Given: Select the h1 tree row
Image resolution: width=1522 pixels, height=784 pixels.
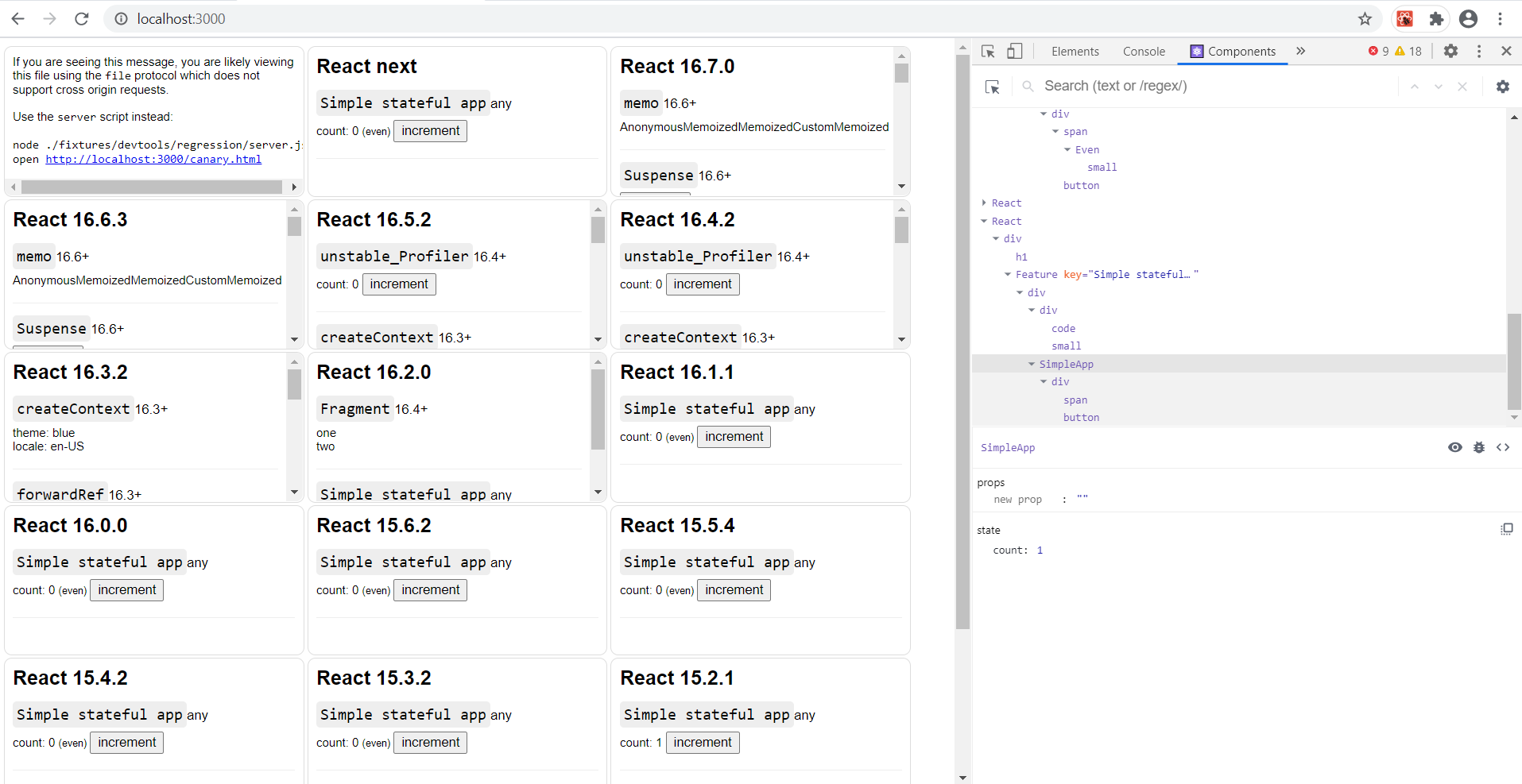Looking at the screenshot, I should (1239, 257).
